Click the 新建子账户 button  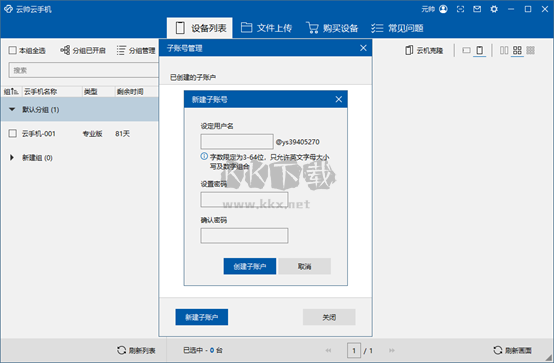point(202,317)
